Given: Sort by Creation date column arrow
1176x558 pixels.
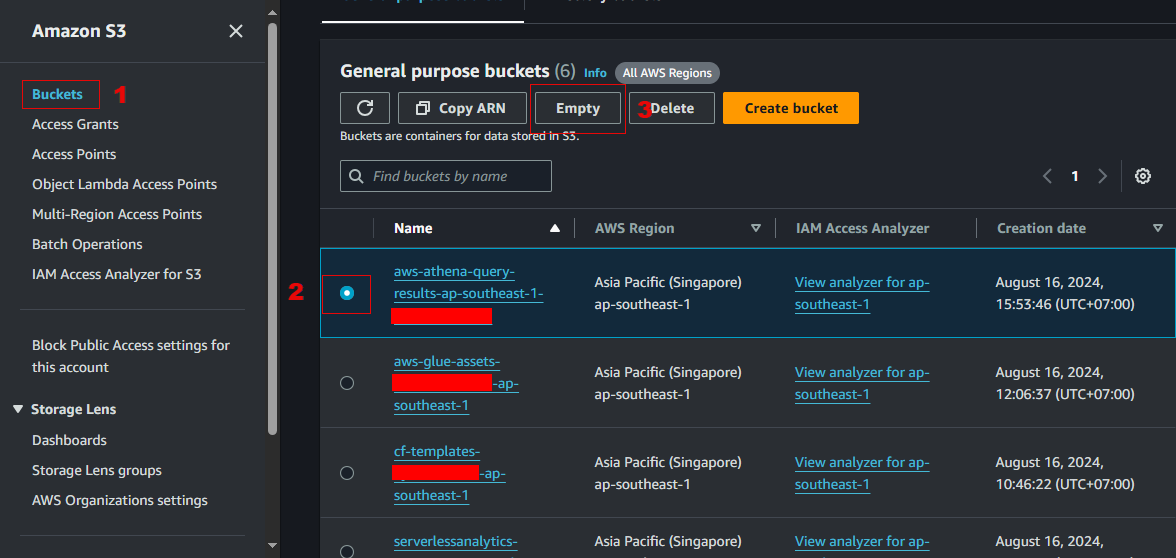Looking at the screenshot, I should (1158, 228).
